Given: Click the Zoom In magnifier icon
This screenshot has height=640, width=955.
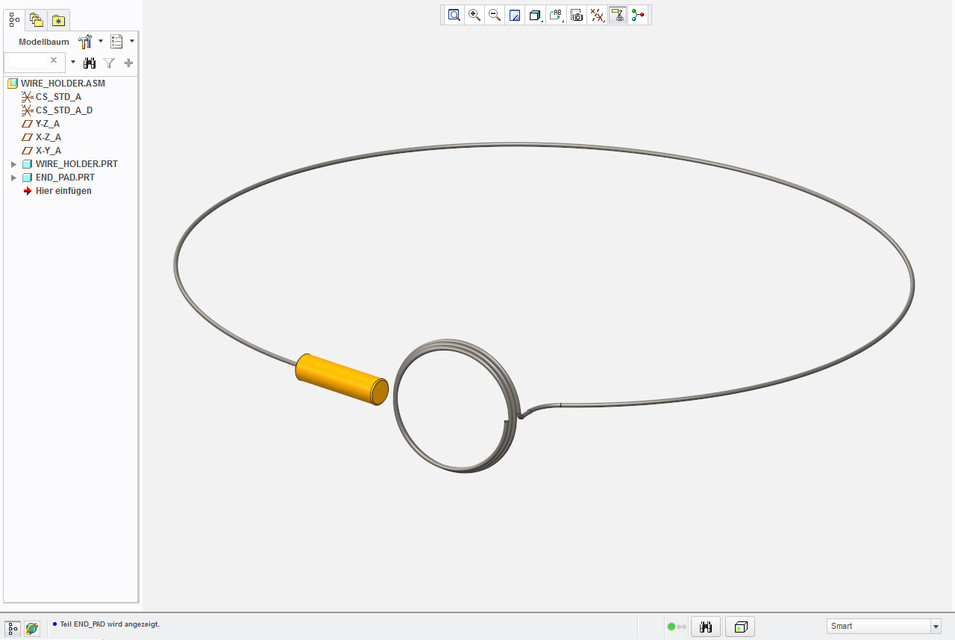Looking at the screenshot, I should pos(475,15).
